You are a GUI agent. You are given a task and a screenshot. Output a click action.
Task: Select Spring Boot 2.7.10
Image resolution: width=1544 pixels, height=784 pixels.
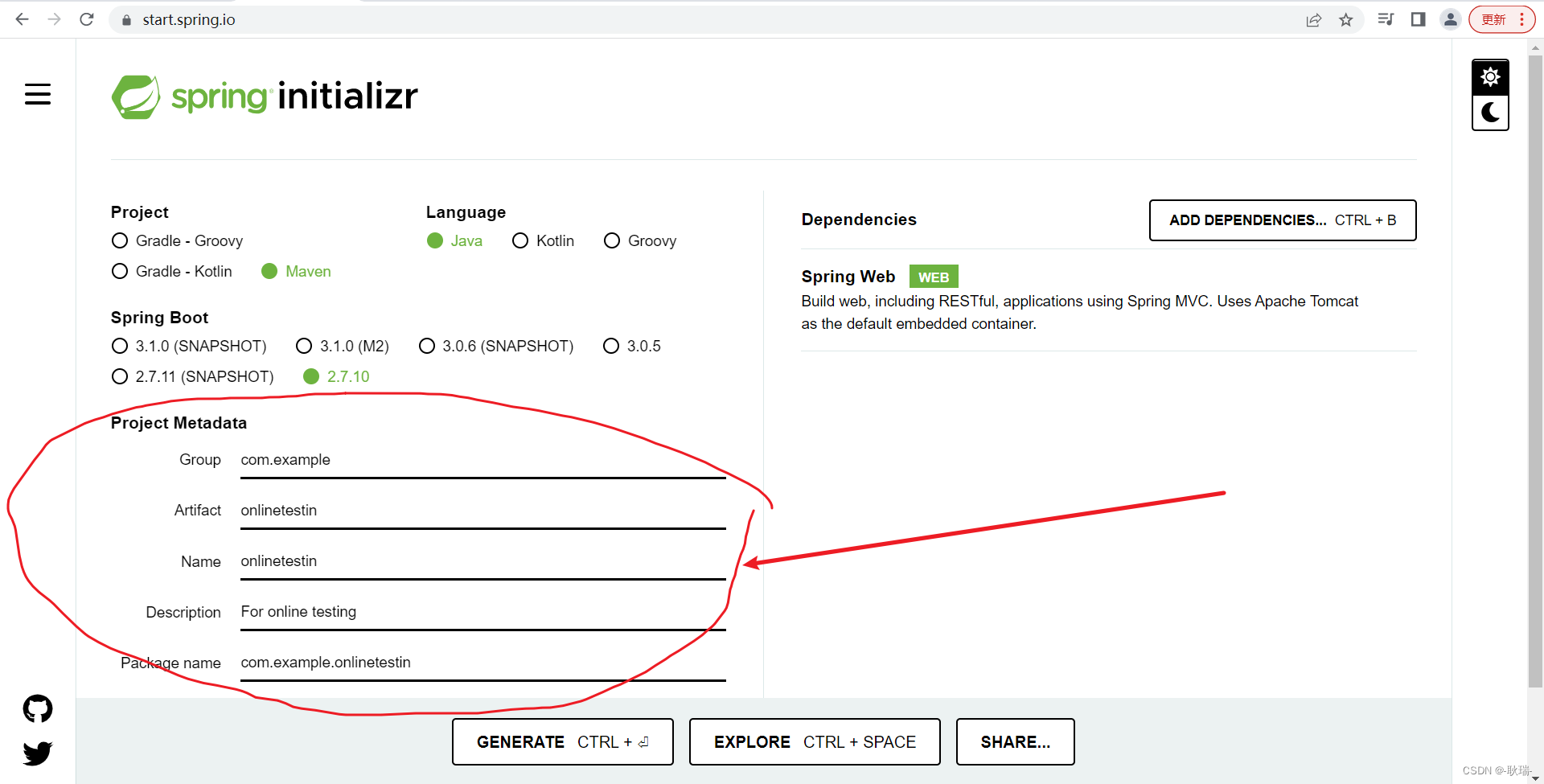(x=336, y=376)
